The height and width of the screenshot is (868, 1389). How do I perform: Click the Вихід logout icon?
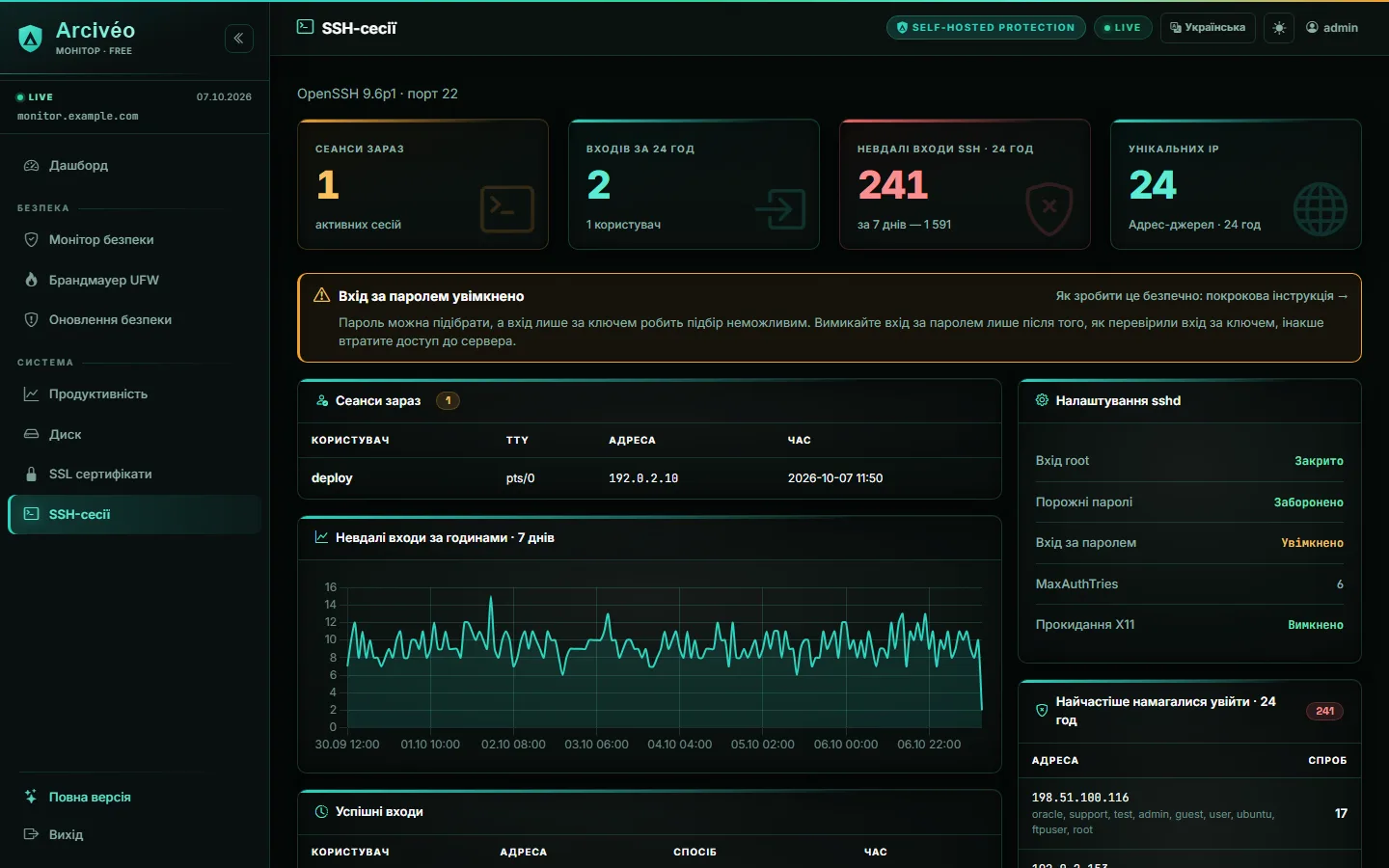(x=31, y=834)
